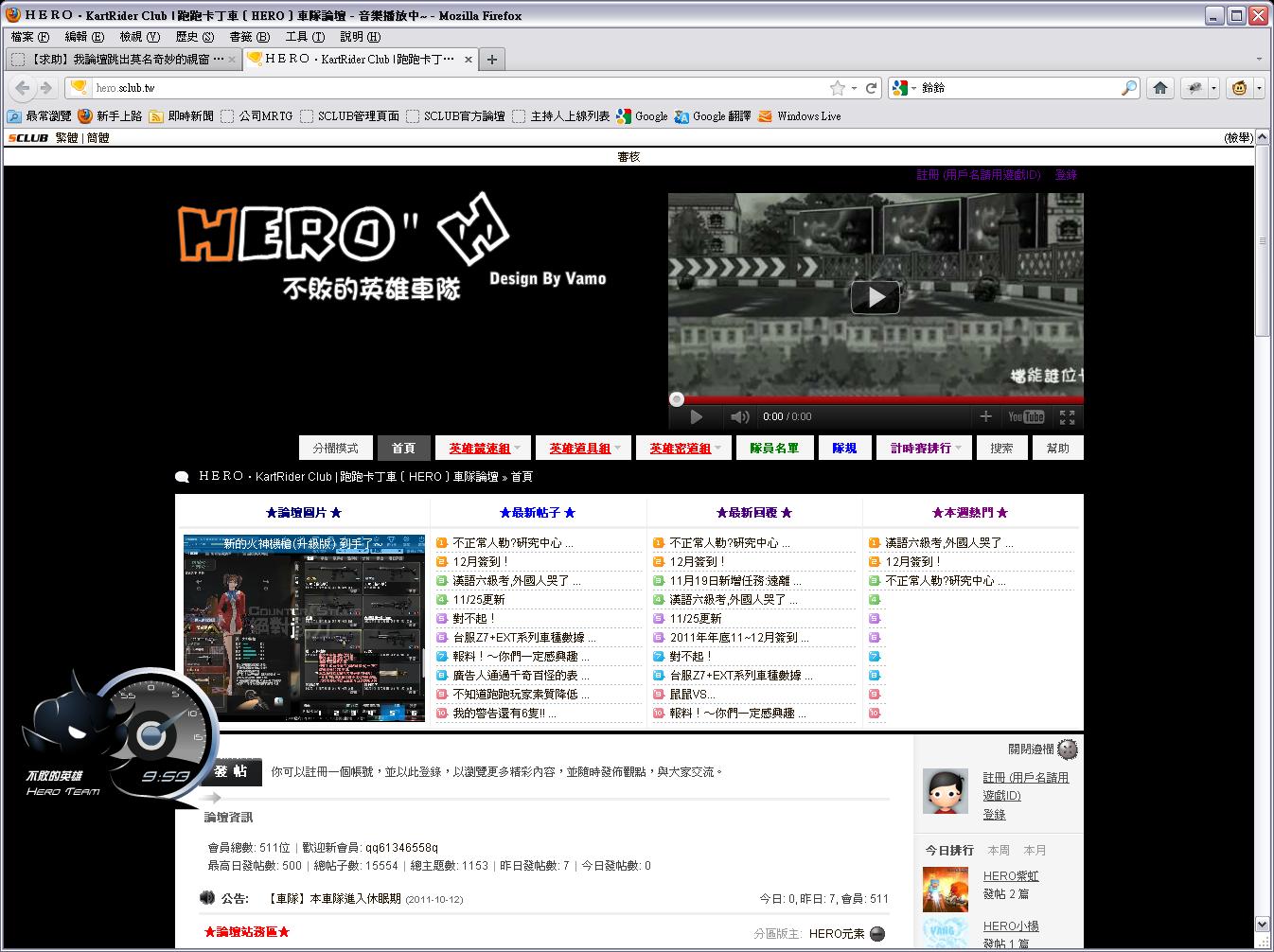
Task: Bookmark the page with the star icon
Action: [x=837, y=88]
